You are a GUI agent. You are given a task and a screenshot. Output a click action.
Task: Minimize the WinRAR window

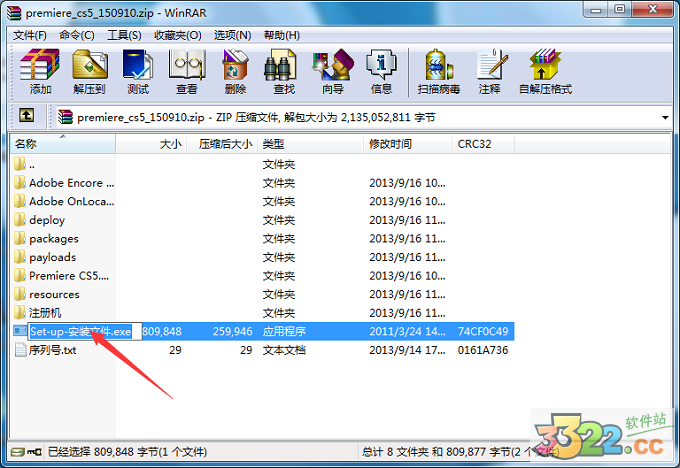[597, 10]
